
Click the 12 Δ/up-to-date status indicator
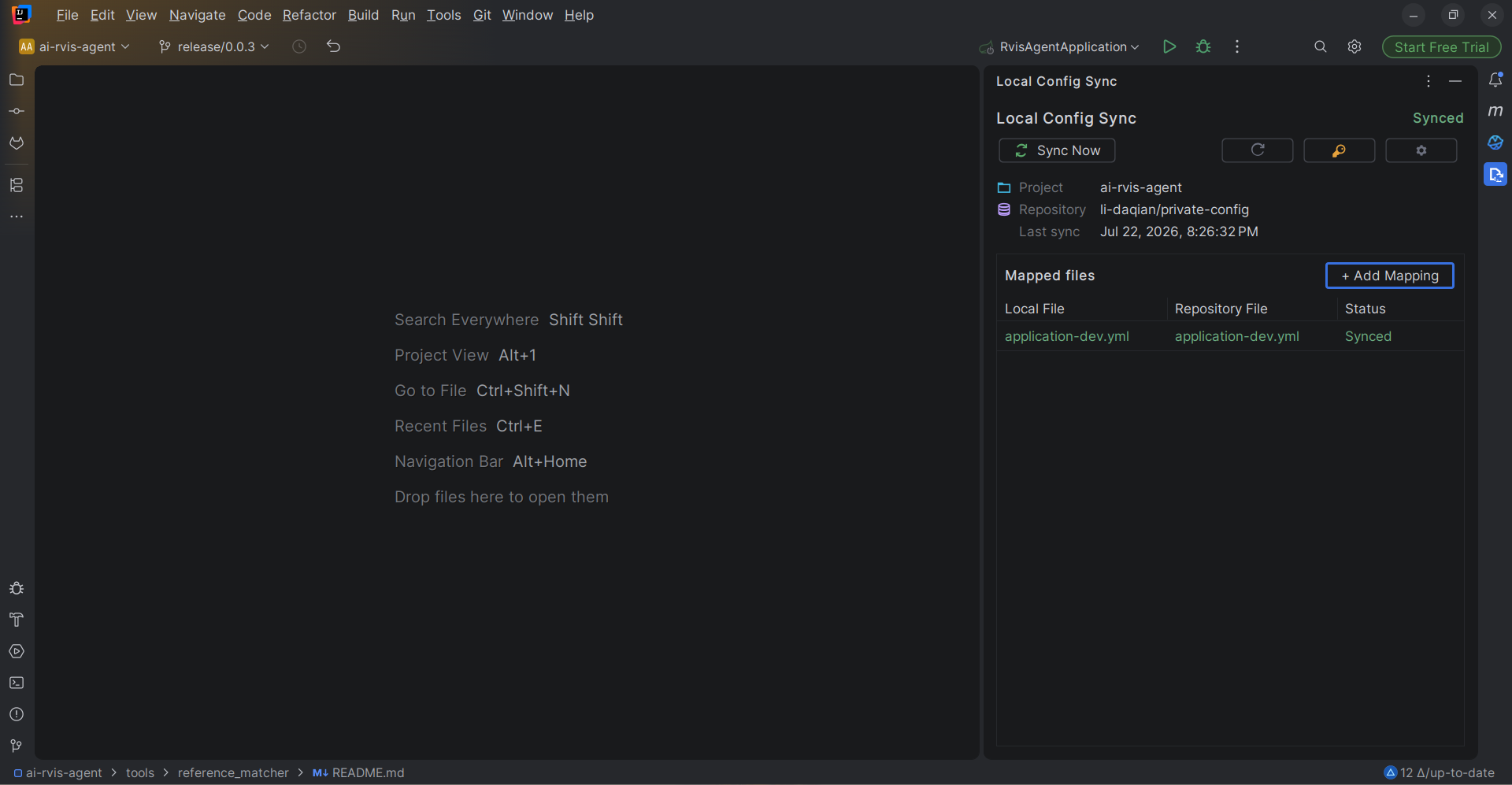coord(1440,773)
